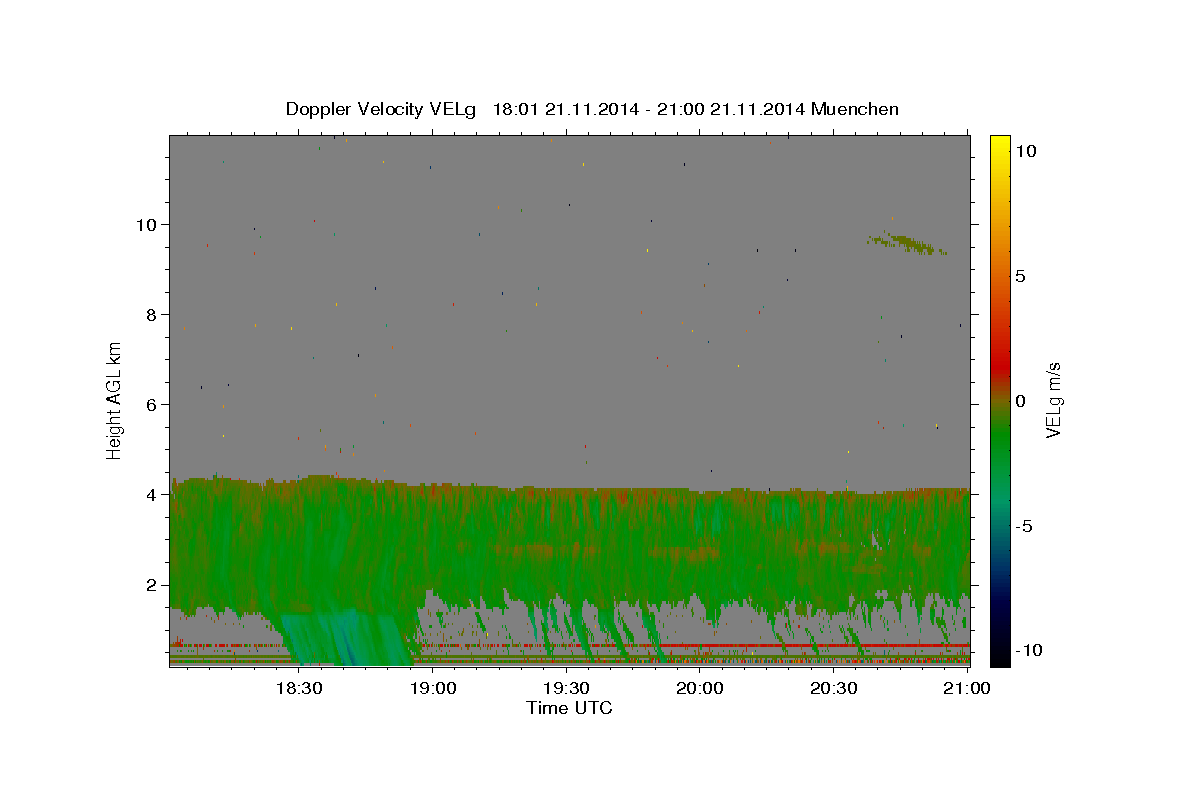
Task: Click the 'Height AGL km' axis label
Action: click(115, 400)
